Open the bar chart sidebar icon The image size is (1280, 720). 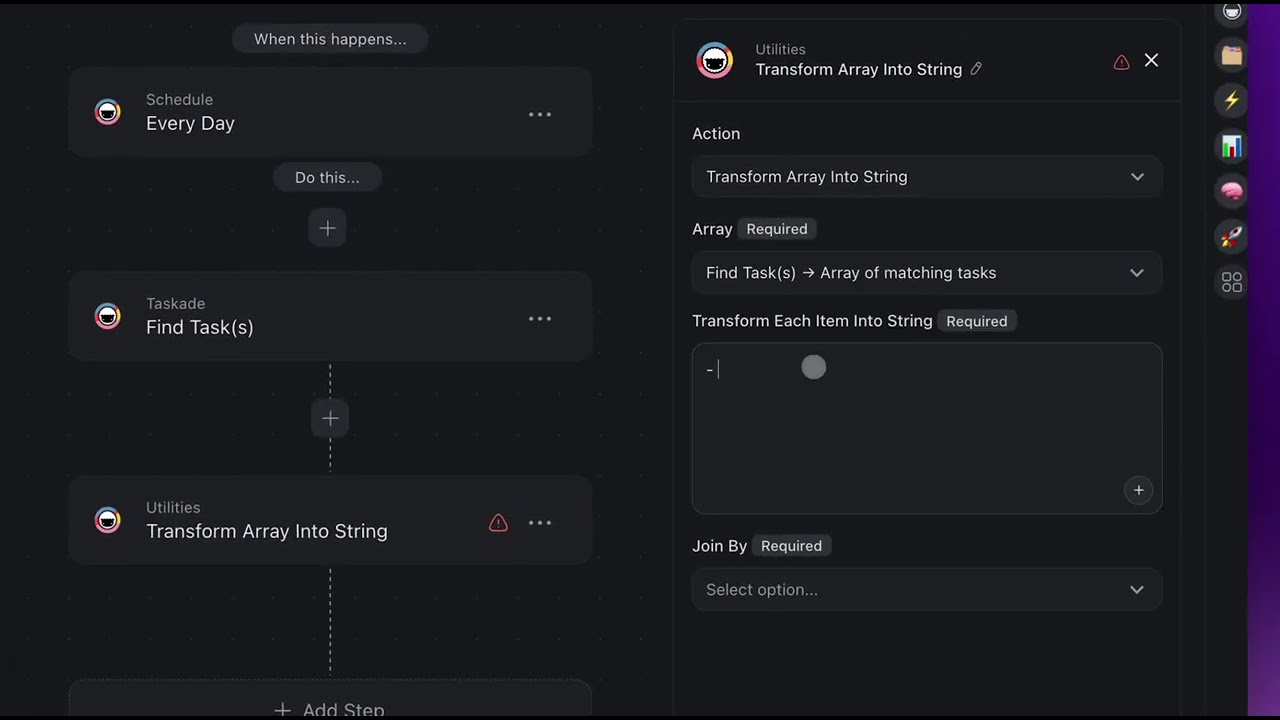[x=1232, y=147]
